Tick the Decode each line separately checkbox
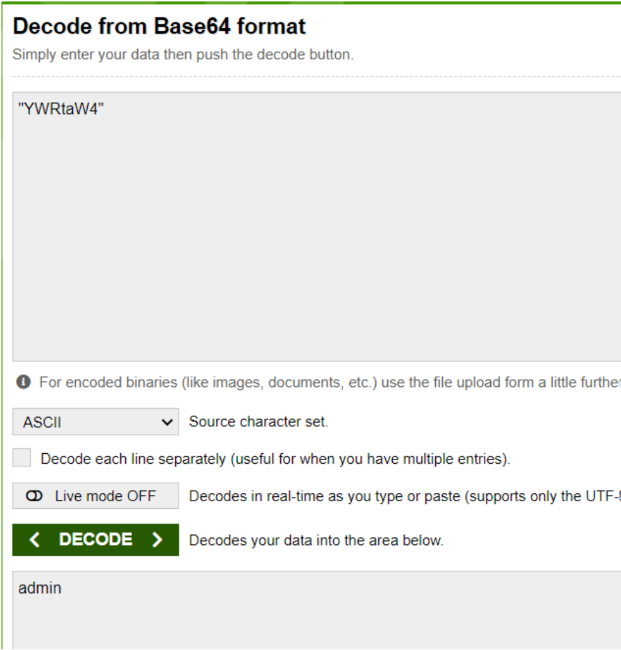Screen dimensions: 621x650 (x=22, y=459)
